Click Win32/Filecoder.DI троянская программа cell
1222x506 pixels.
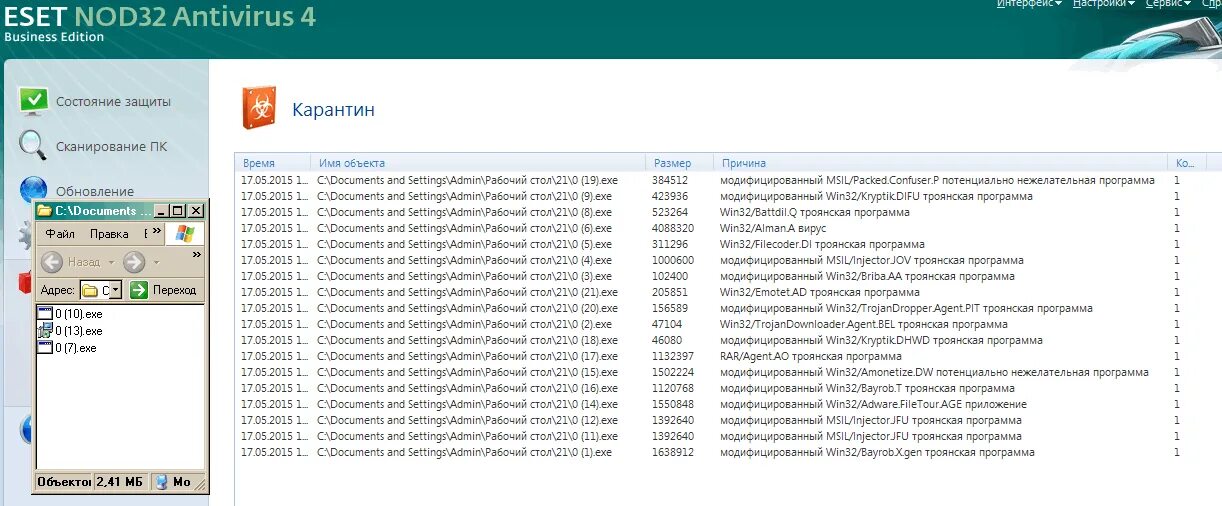tap(822, 244)
